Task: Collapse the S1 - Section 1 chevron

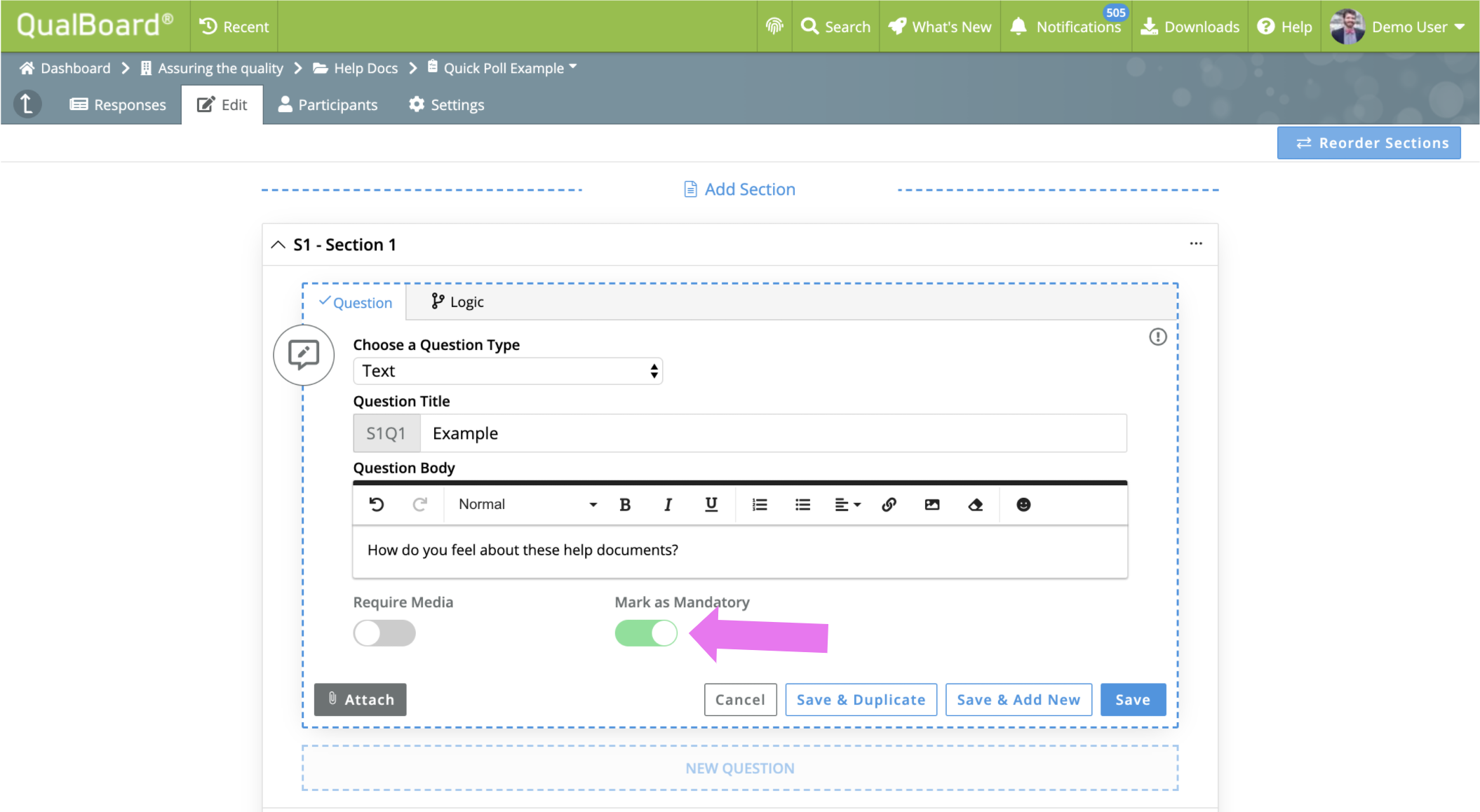Action: tap(278, 245)
